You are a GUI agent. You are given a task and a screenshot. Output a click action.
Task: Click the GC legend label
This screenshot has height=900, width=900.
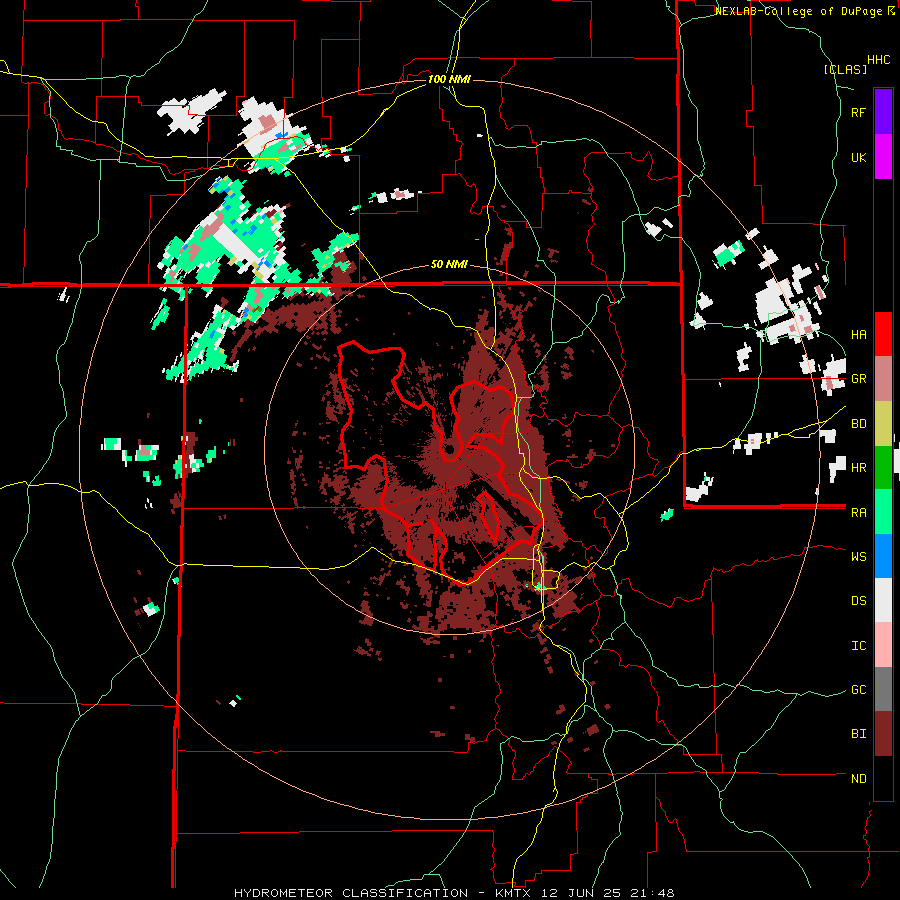click(858, 690)
